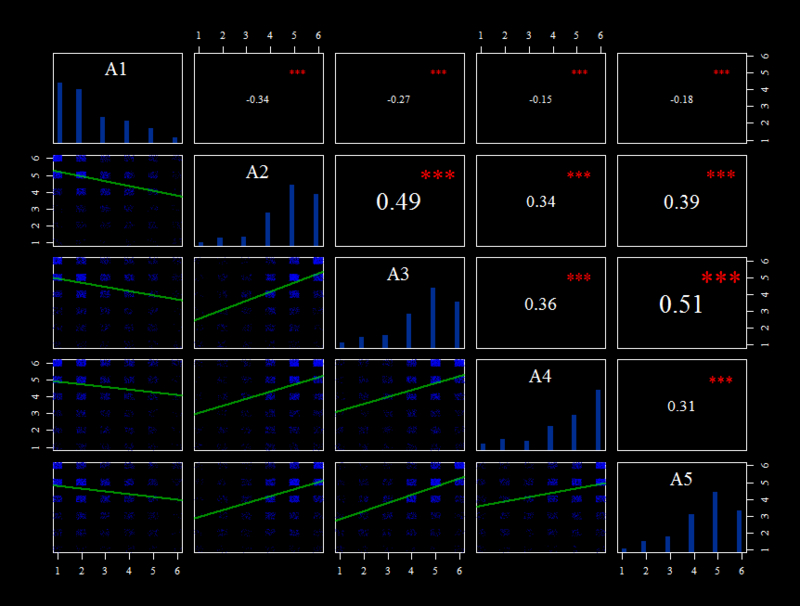The width and height of the screenshot is (800, 606).
Task: Click the A1 histogram panel label
Action: pyautogui.click(x=116, y=69)
